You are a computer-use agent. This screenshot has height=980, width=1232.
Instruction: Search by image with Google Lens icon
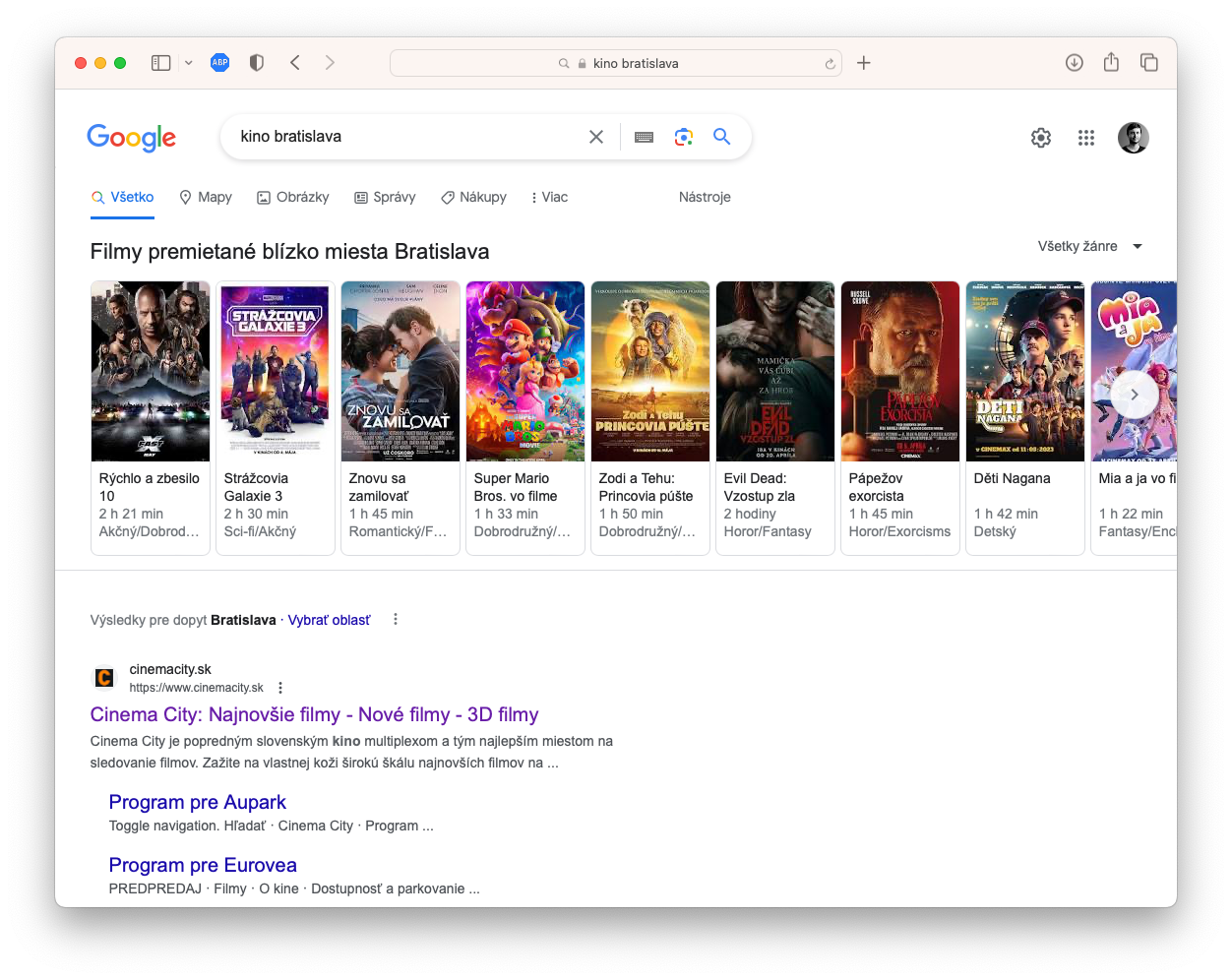tap(684, 137)
